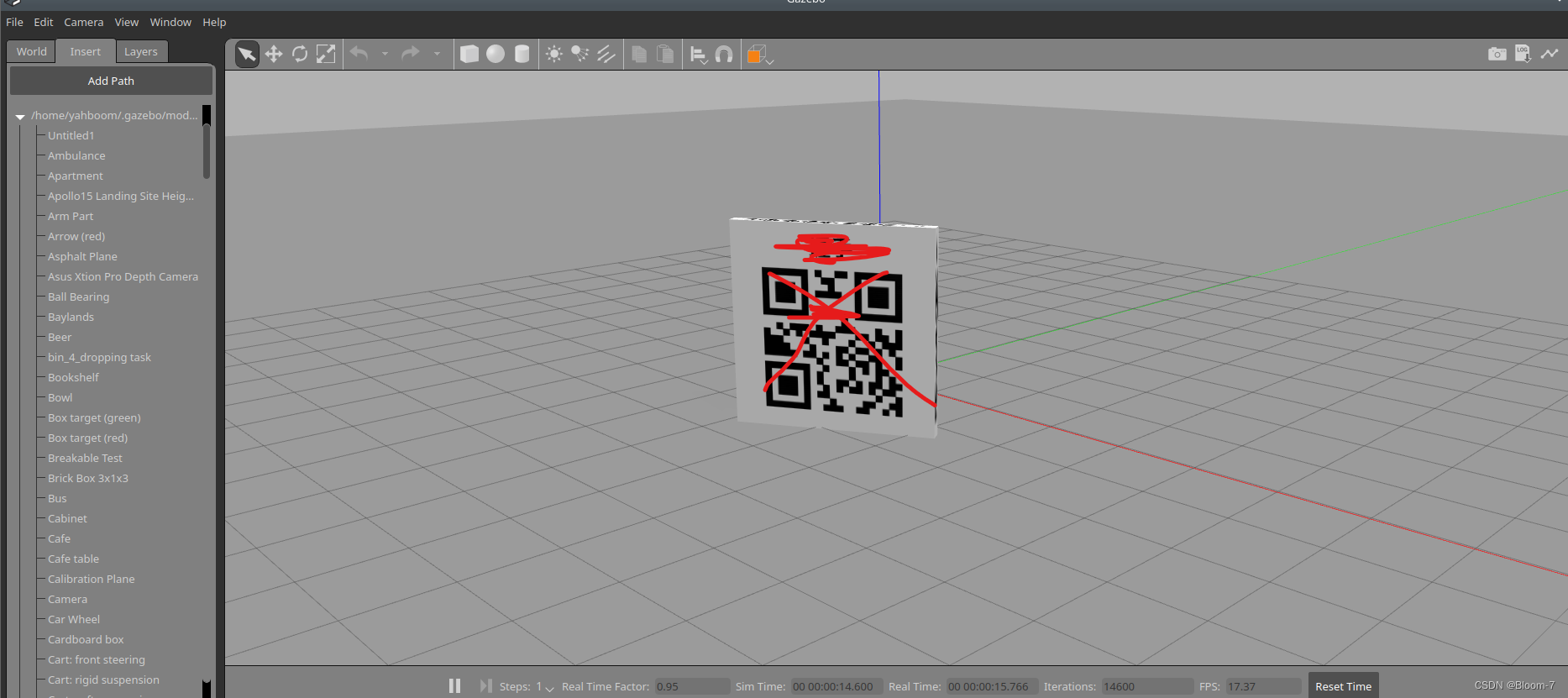Open the View menu
The width and height of the screenshot is (1568, 698).
point(127,22)
